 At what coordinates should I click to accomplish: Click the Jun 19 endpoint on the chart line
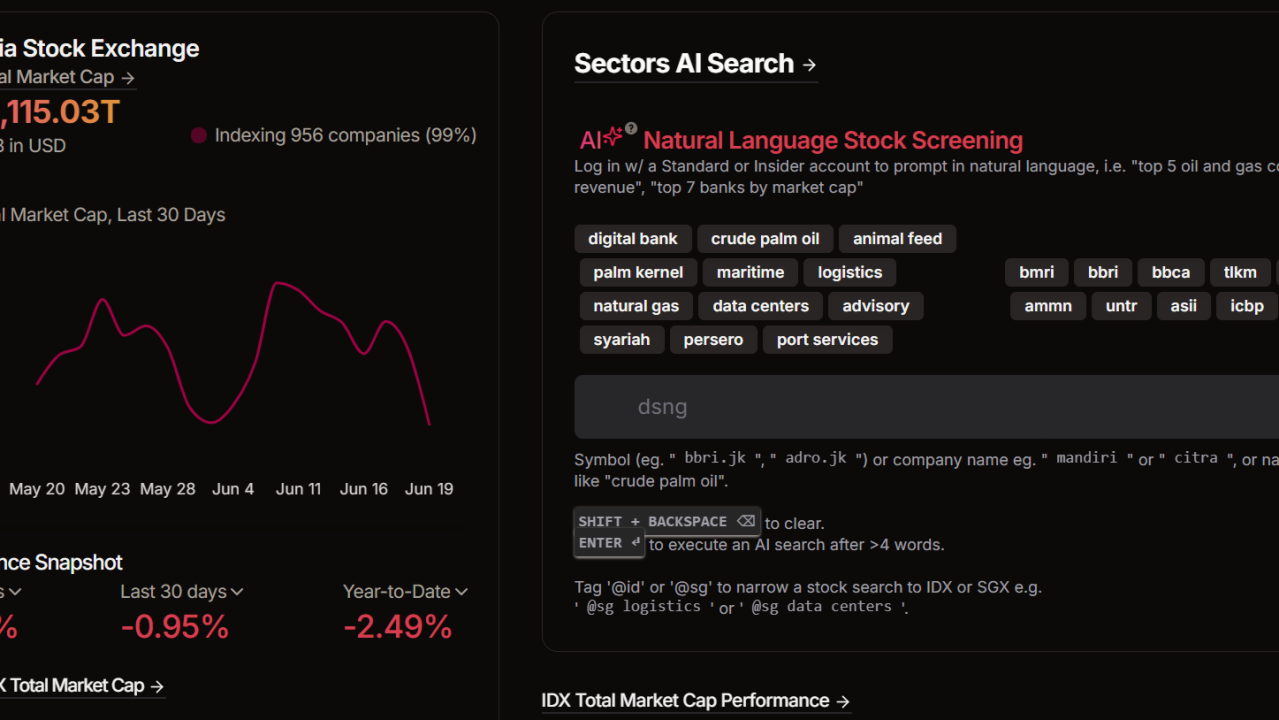429,425
